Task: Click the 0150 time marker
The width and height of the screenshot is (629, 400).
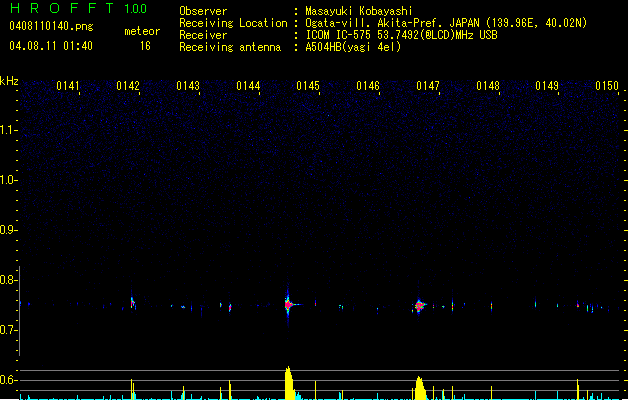Action: coord(607,86)
